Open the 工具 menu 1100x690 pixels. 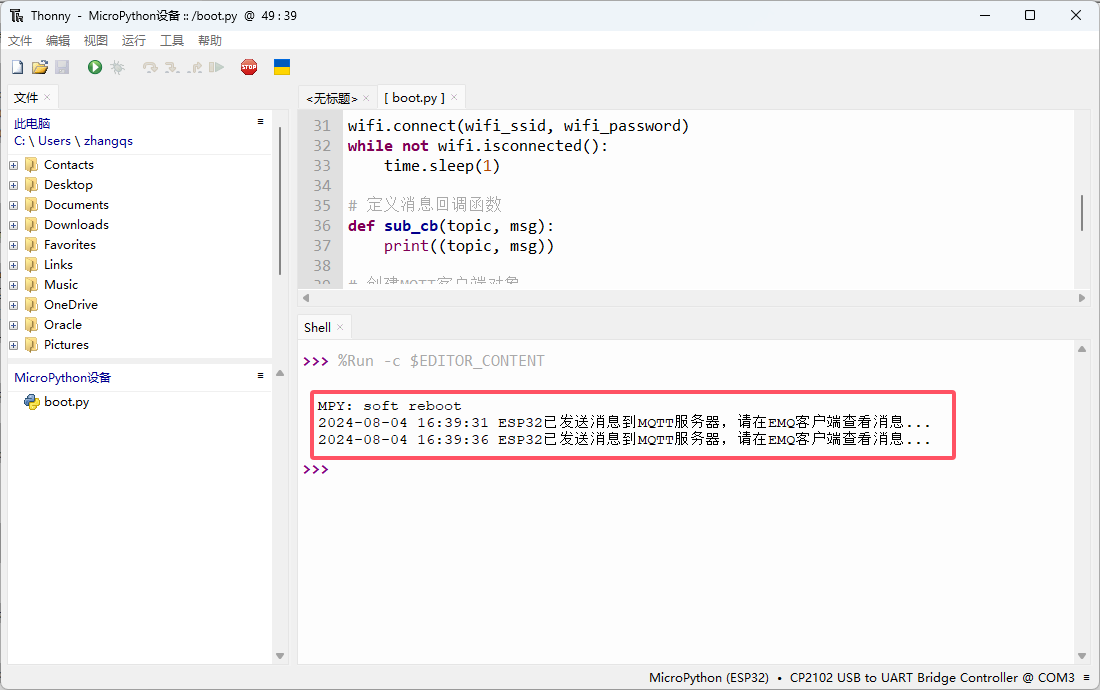coord(172,41)
